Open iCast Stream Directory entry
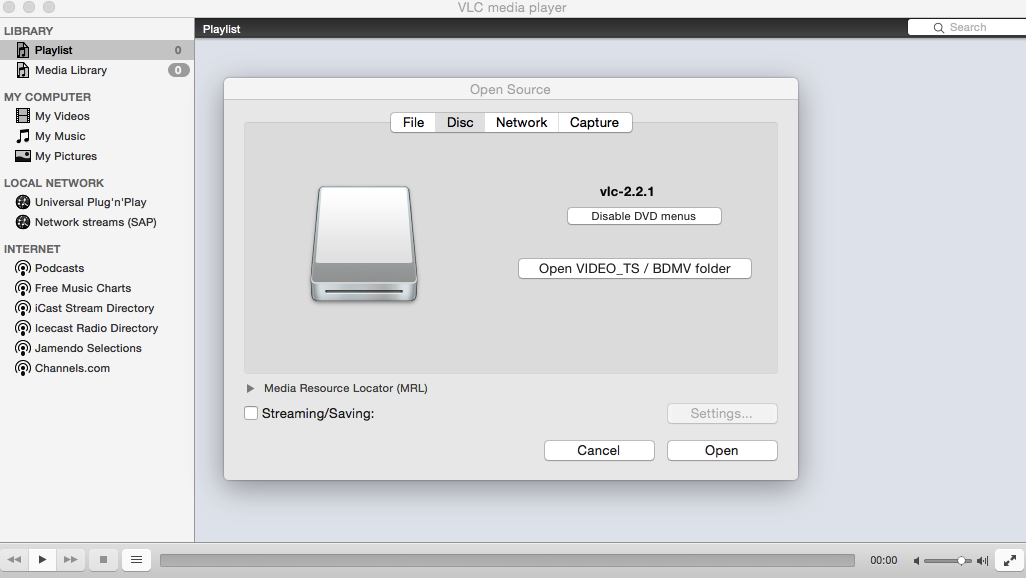1026x578 pixels. pyautogui.click(x=97, y=308)
